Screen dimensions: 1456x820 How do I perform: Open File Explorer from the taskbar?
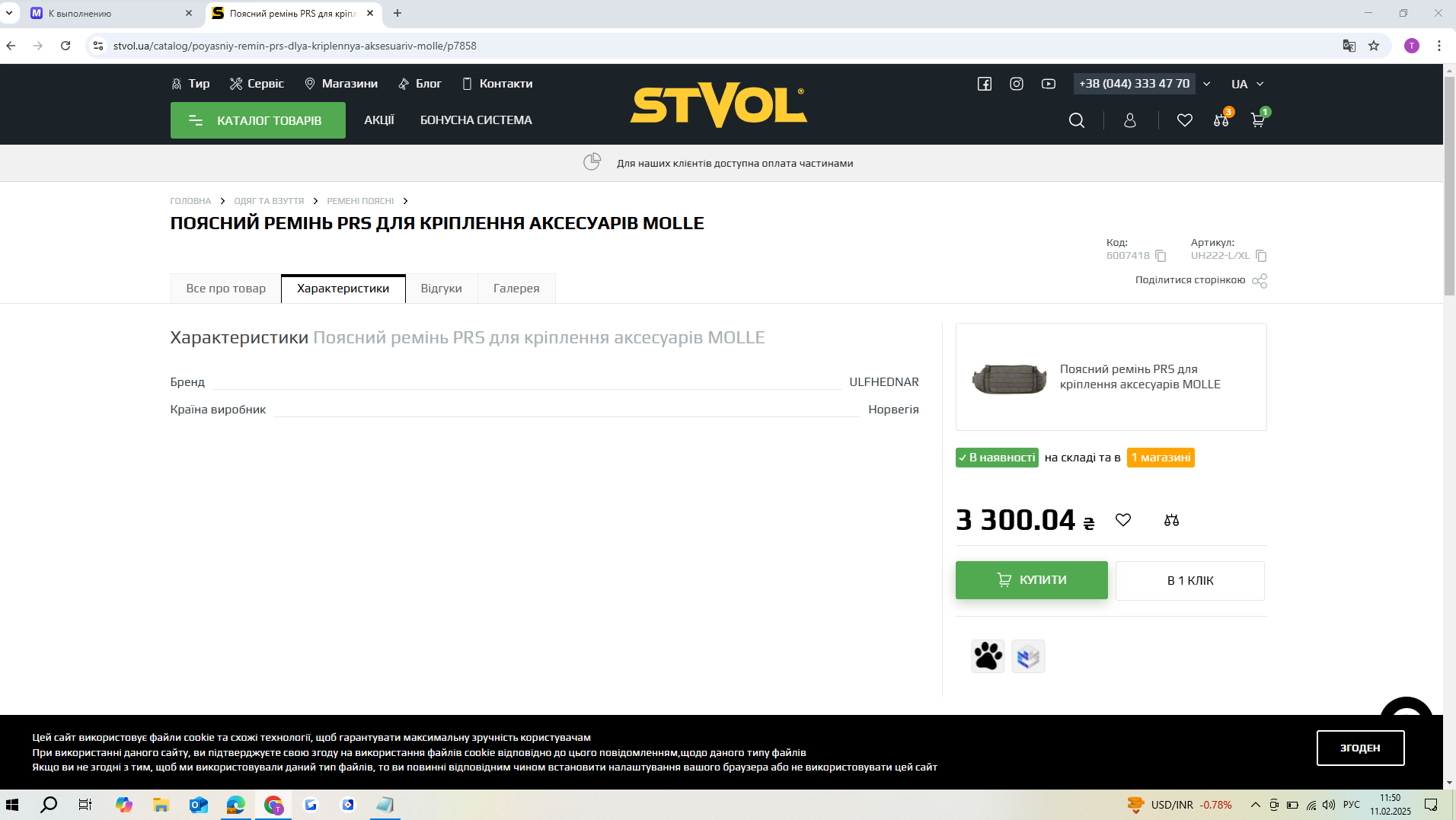pos(161,805)
